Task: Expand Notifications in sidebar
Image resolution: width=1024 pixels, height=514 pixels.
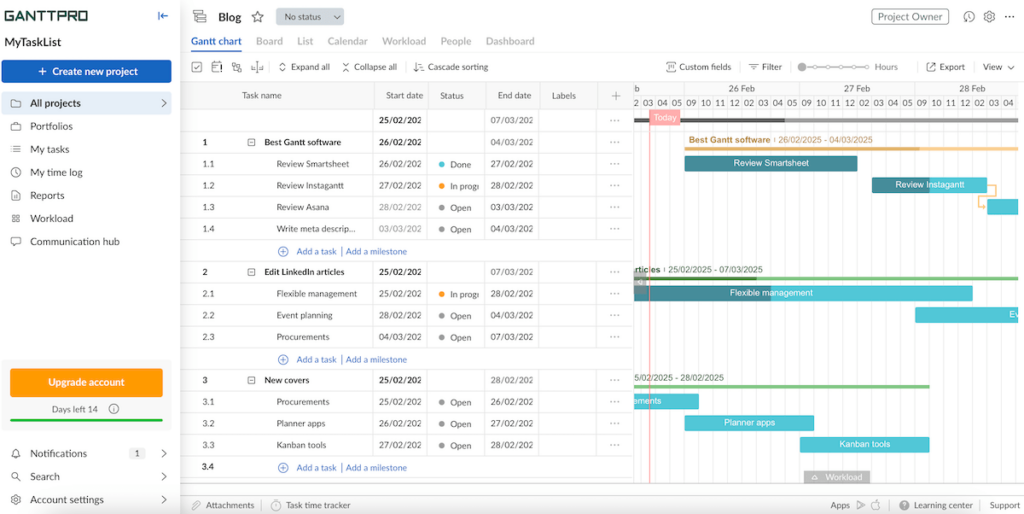Action: click(163, 453)
